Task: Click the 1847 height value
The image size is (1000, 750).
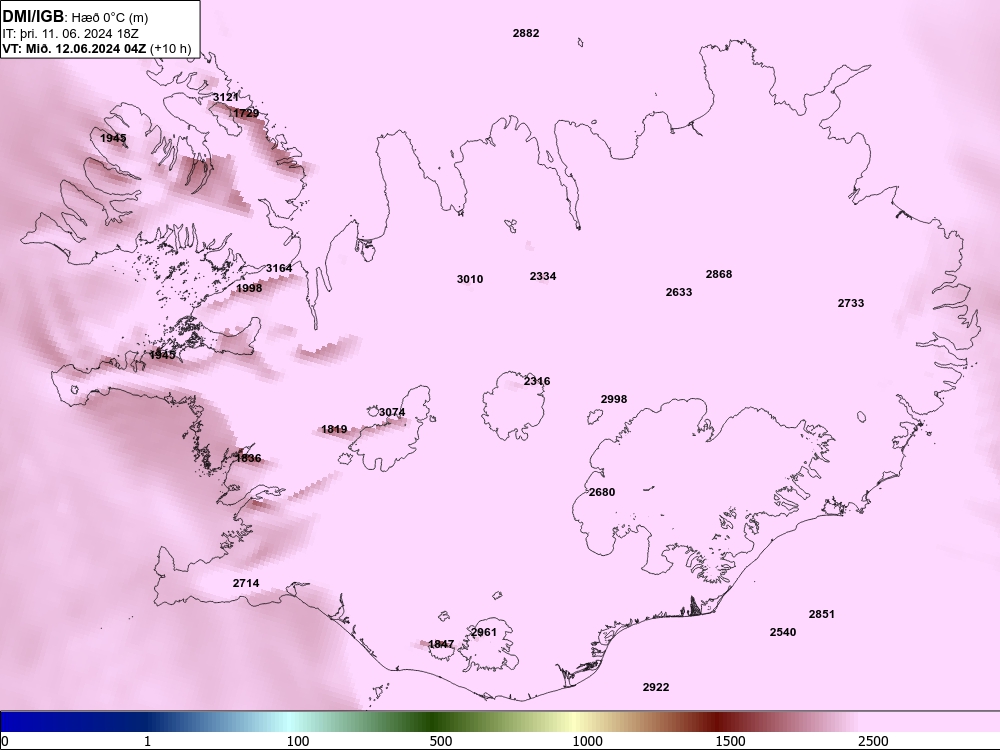Action: [441, 644]
